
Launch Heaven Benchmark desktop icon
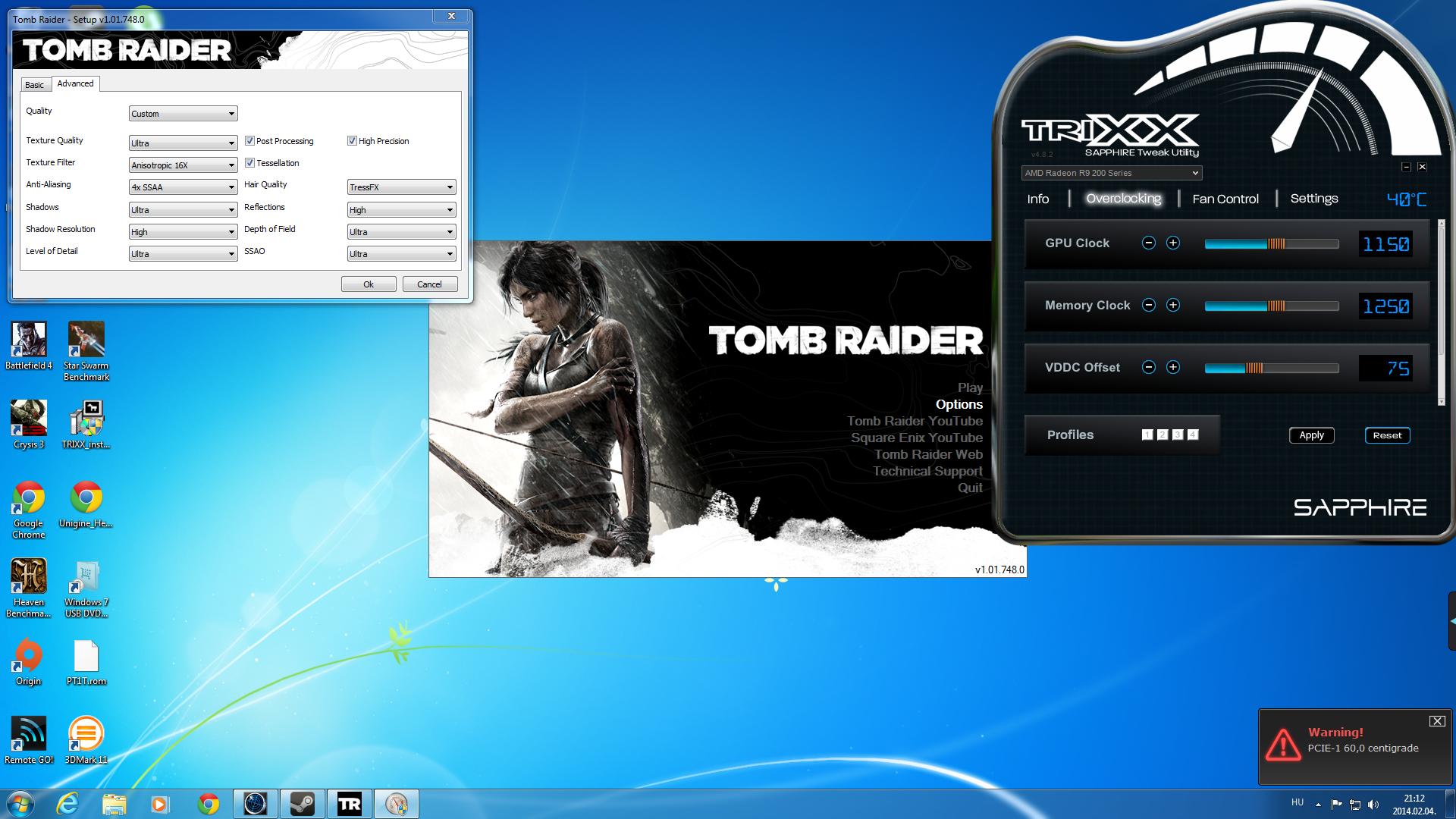29,588
